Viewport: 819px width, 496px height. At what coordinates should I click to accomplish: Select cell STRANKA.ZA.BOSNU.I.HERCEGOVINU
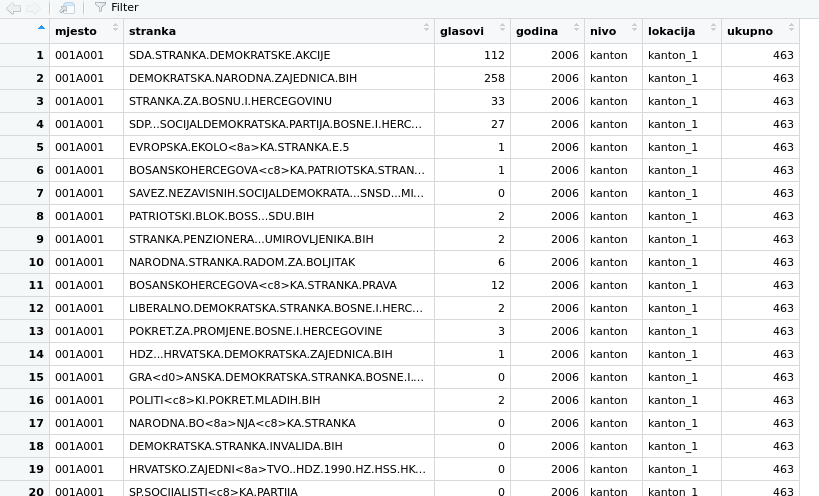279,101
